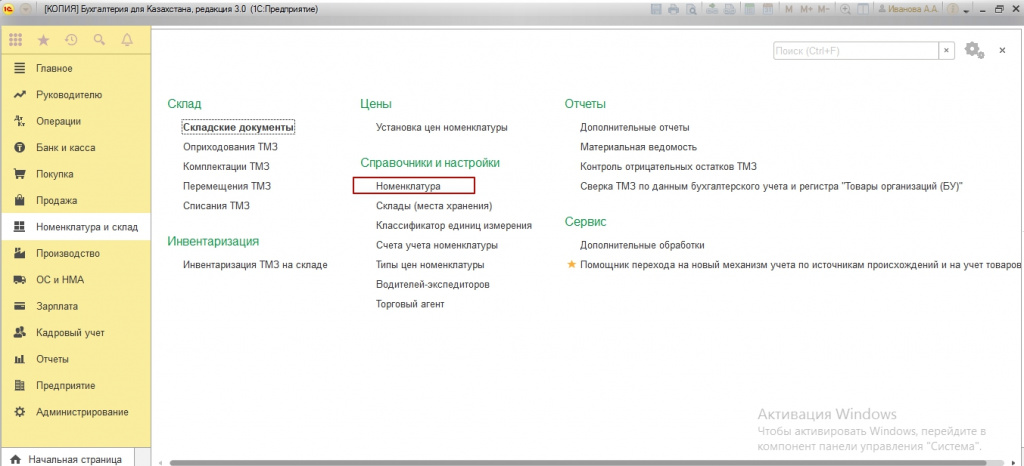Open the Операции section
Viewport: 1024px width, 466px height.
pyautogui.click(x=76, y=121)
